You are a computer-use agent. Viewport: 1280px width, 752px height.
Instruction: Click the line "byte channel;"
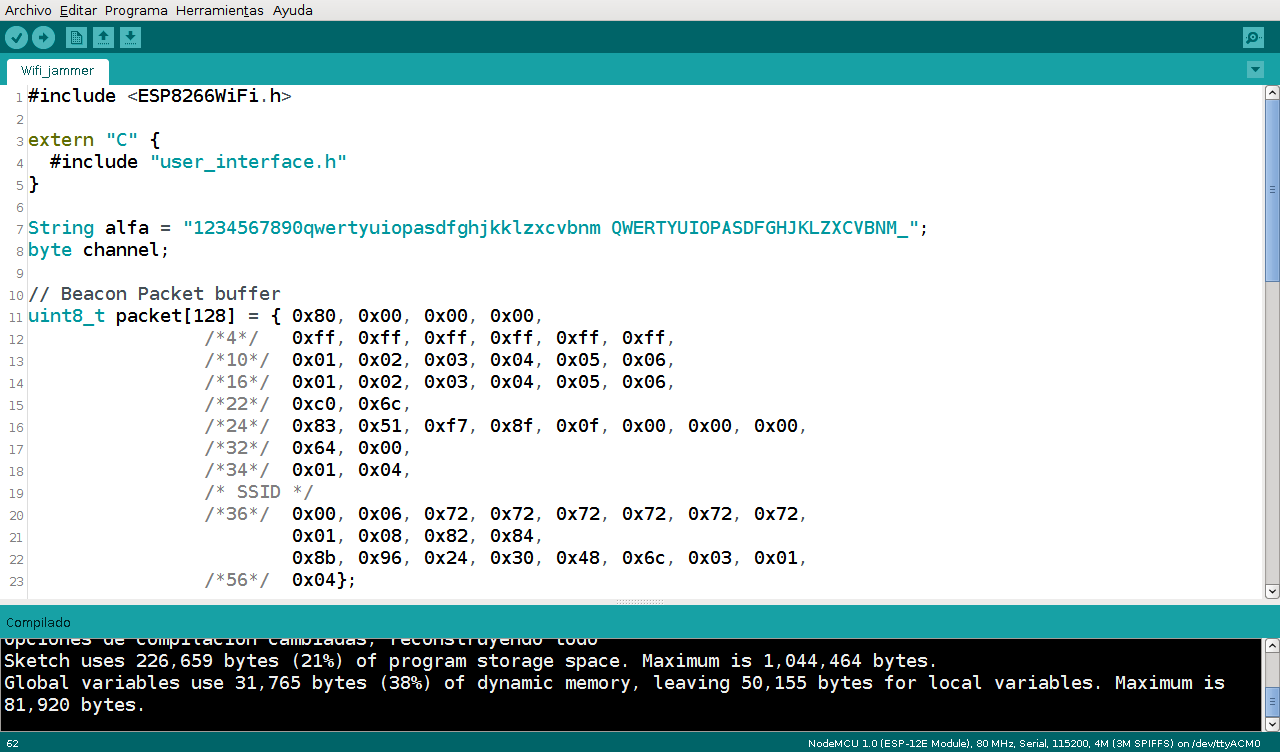point(99,250)
